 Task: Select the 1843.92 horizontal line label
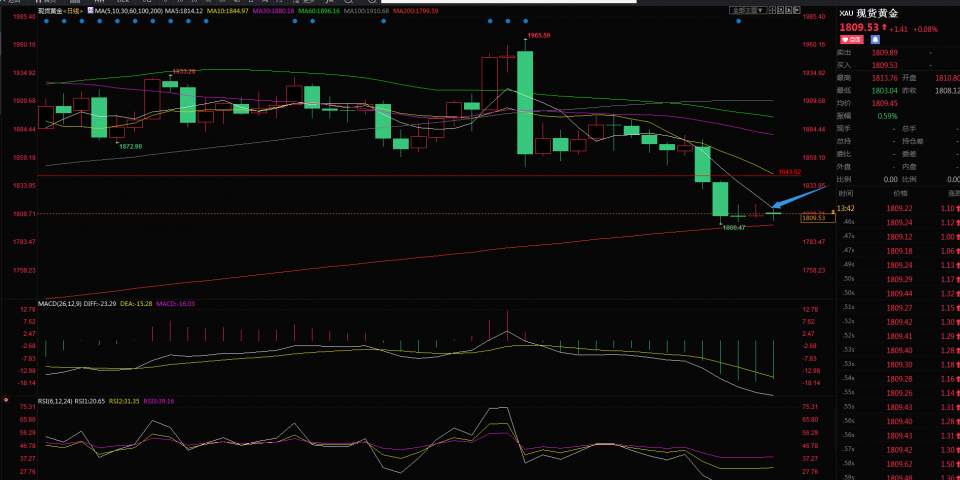(789, 172)
